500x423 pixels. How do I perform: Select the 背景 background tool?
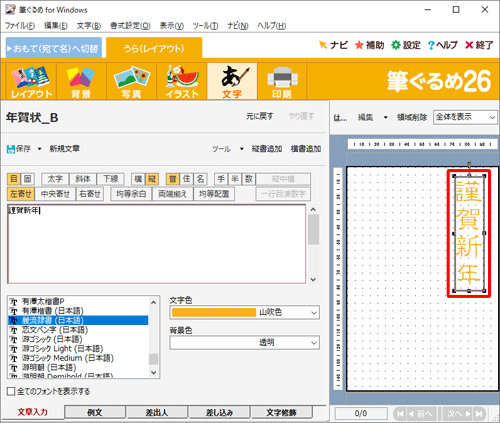pos(81,81)
